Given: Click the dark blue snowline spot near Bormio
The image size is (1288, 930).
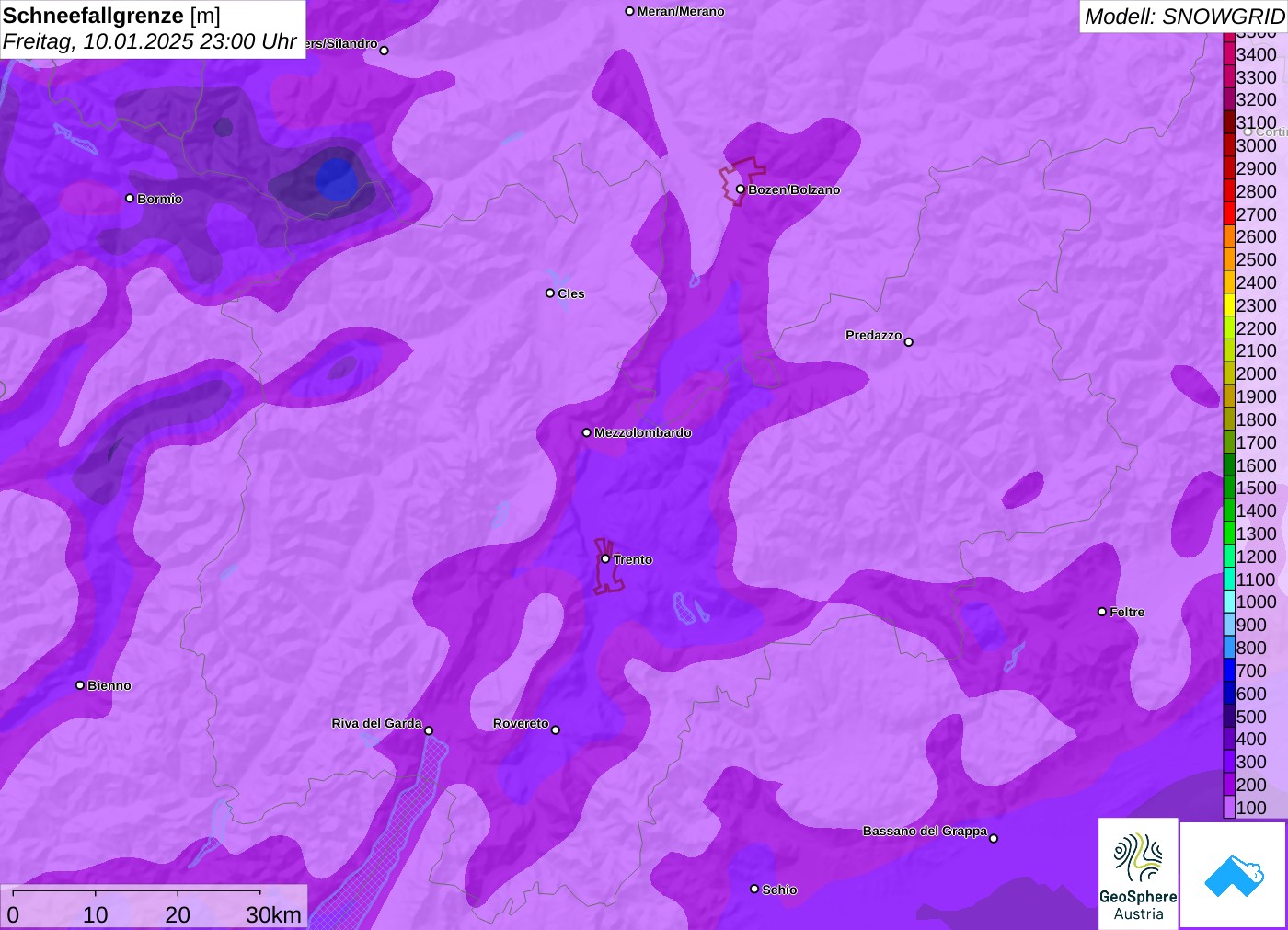Looking at the screenshot, I should (336, 178).
